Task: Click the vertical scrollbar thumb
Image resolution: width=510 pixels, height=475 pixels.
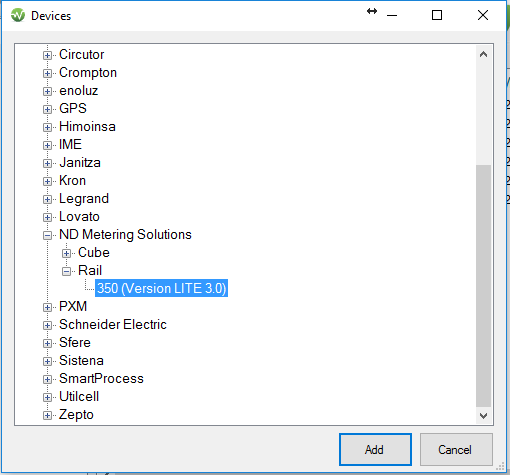Action: point(483,286)
